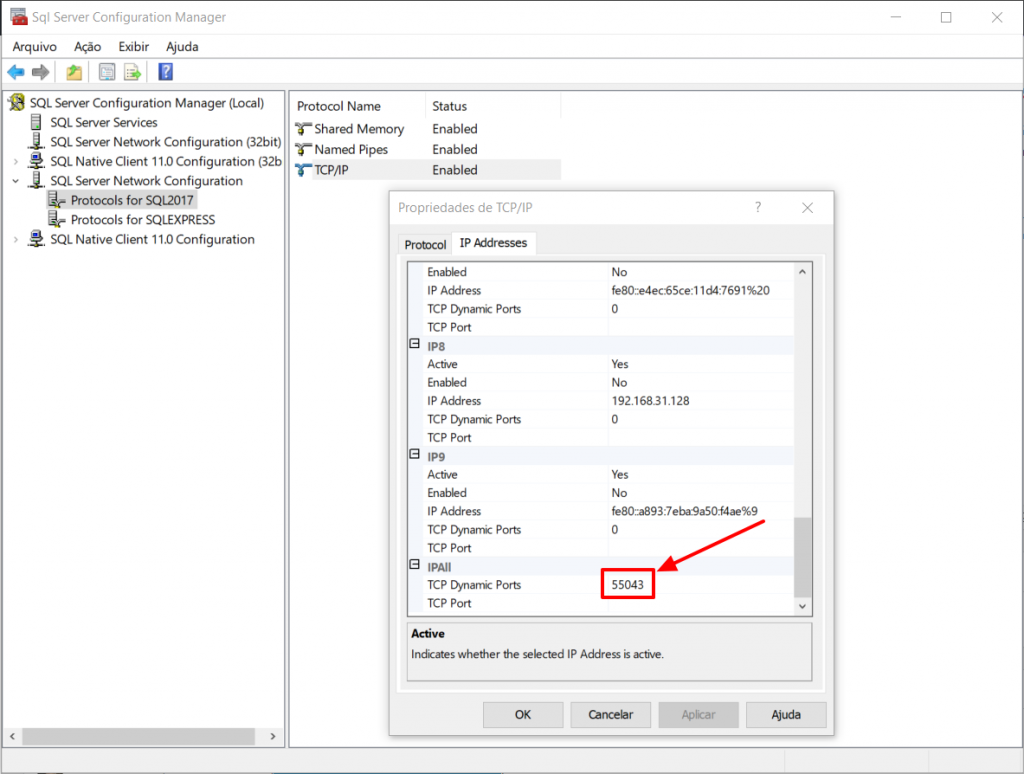
Task: Click the Protocol Name column header
Action: coord(359,106)
